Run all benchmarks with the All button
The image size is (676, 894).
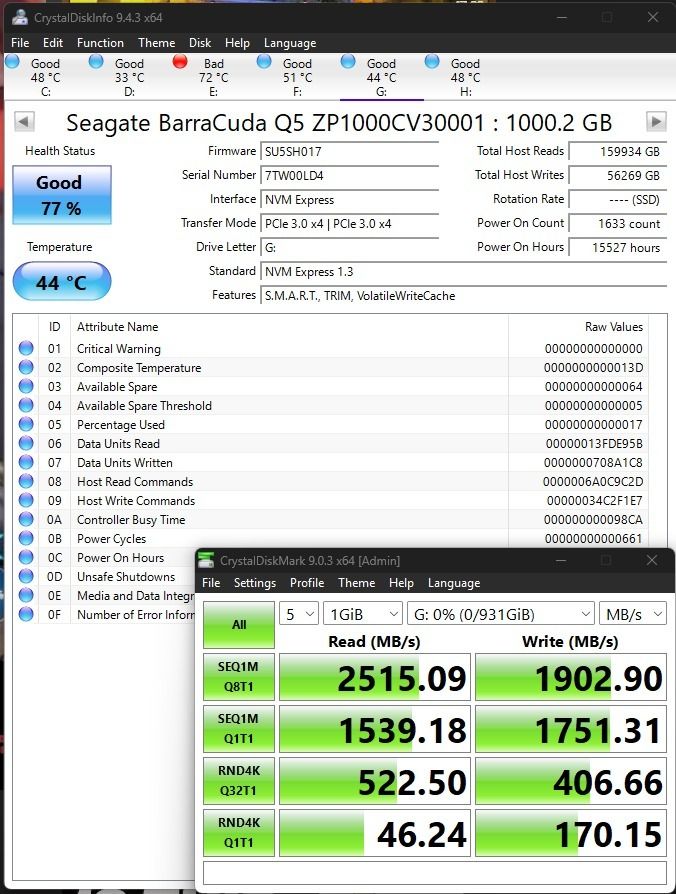tap(239, 624)
